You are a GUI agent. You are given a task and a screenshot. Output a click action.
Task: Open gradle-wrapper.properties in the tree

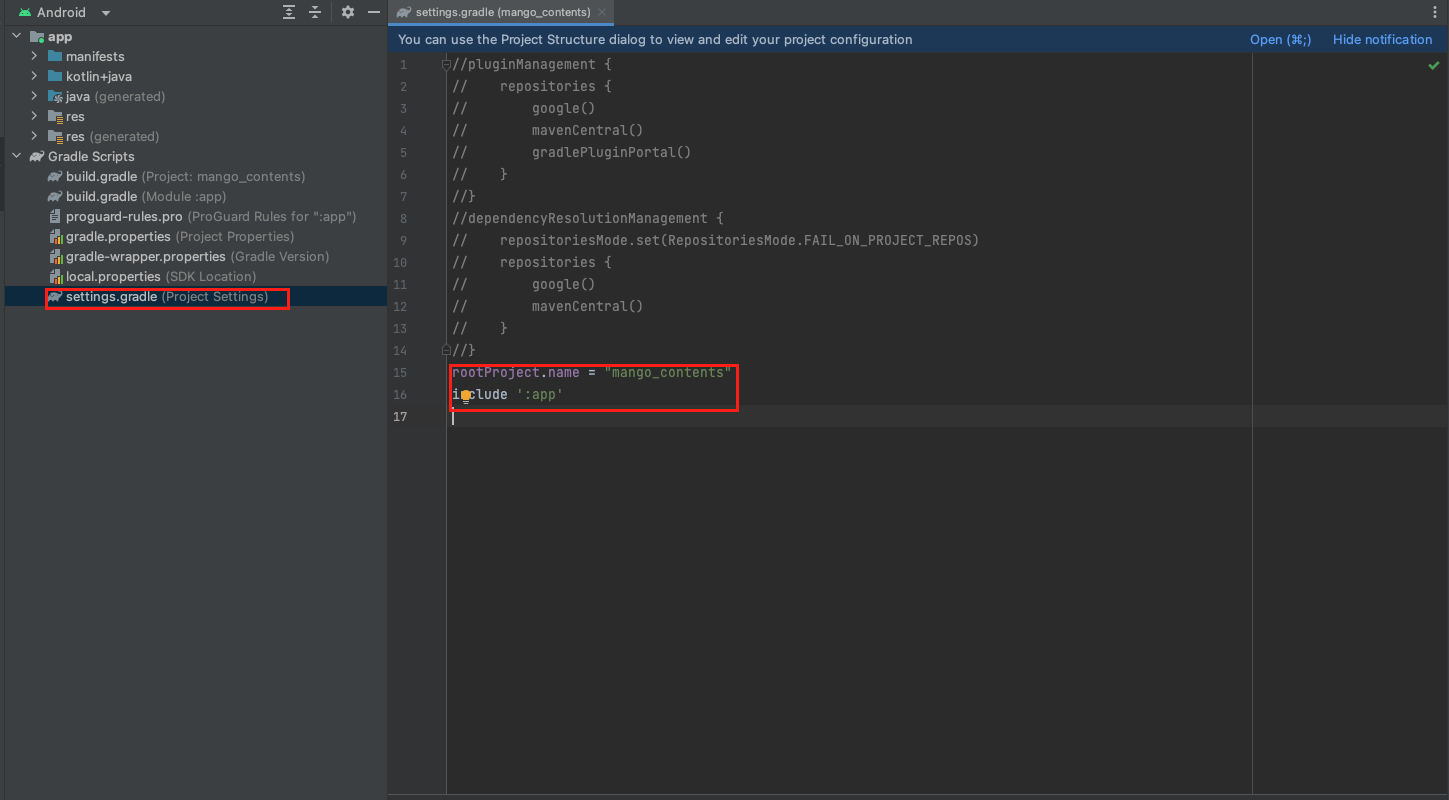click(145, 256)
